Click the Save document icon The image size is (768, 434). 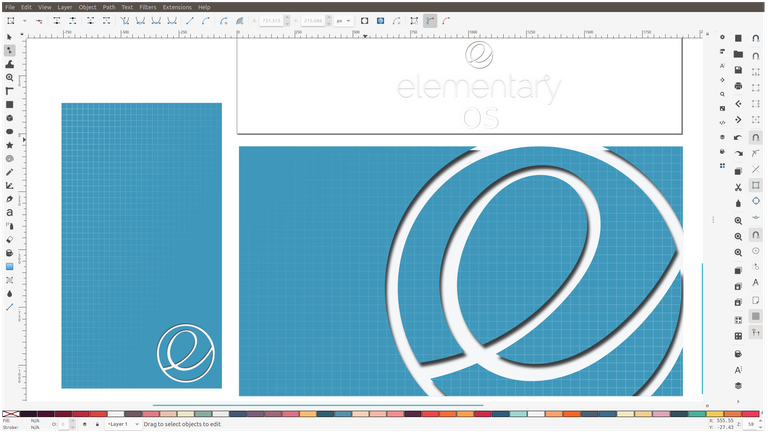[738, 70]
